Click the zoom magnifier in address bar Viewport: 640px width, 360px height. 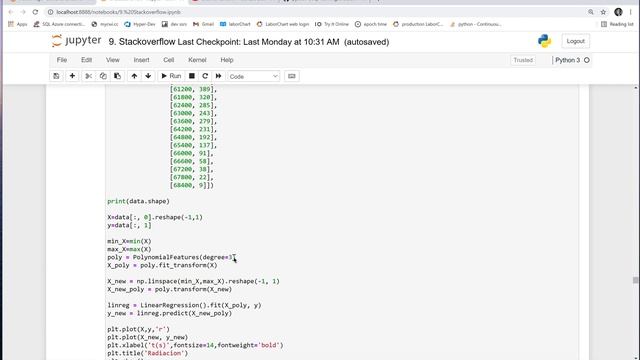point(591,12)
